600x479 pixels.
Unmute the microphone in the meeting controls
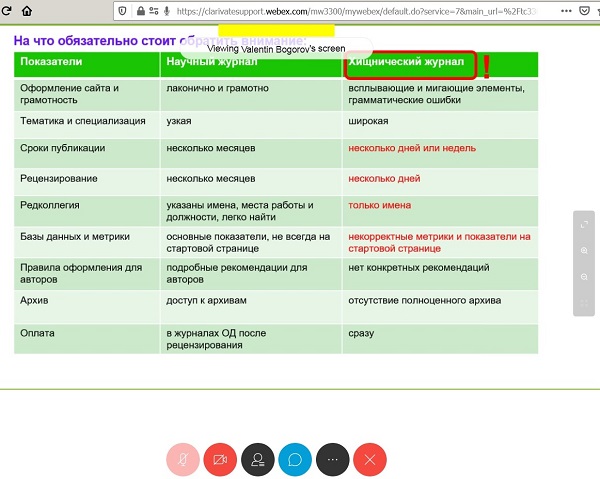(x=182, y=460)
